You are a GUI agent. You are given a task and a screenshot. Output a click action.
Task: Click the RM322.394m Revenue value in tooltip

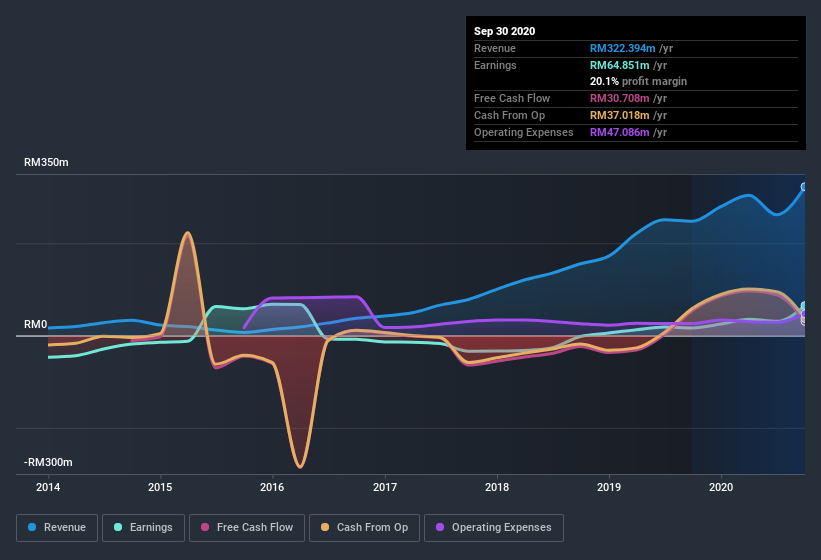[621, 48]
